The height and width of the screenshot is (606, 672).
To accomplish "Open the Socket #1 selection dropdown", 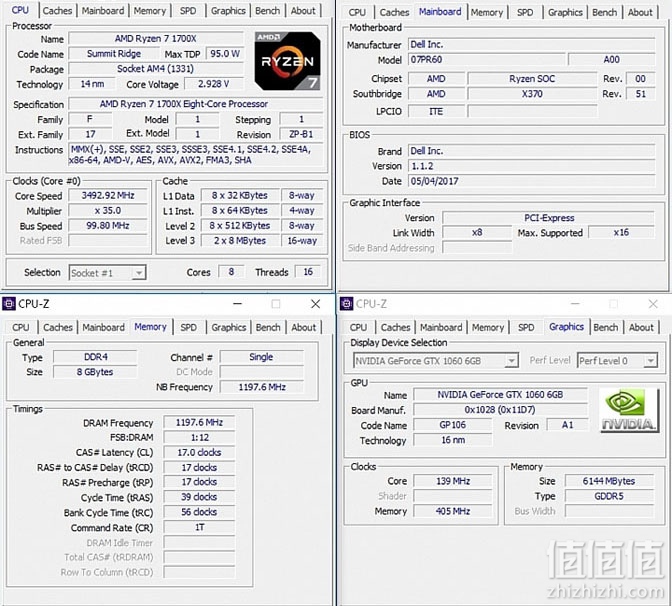I will click(x=139, y=273).
